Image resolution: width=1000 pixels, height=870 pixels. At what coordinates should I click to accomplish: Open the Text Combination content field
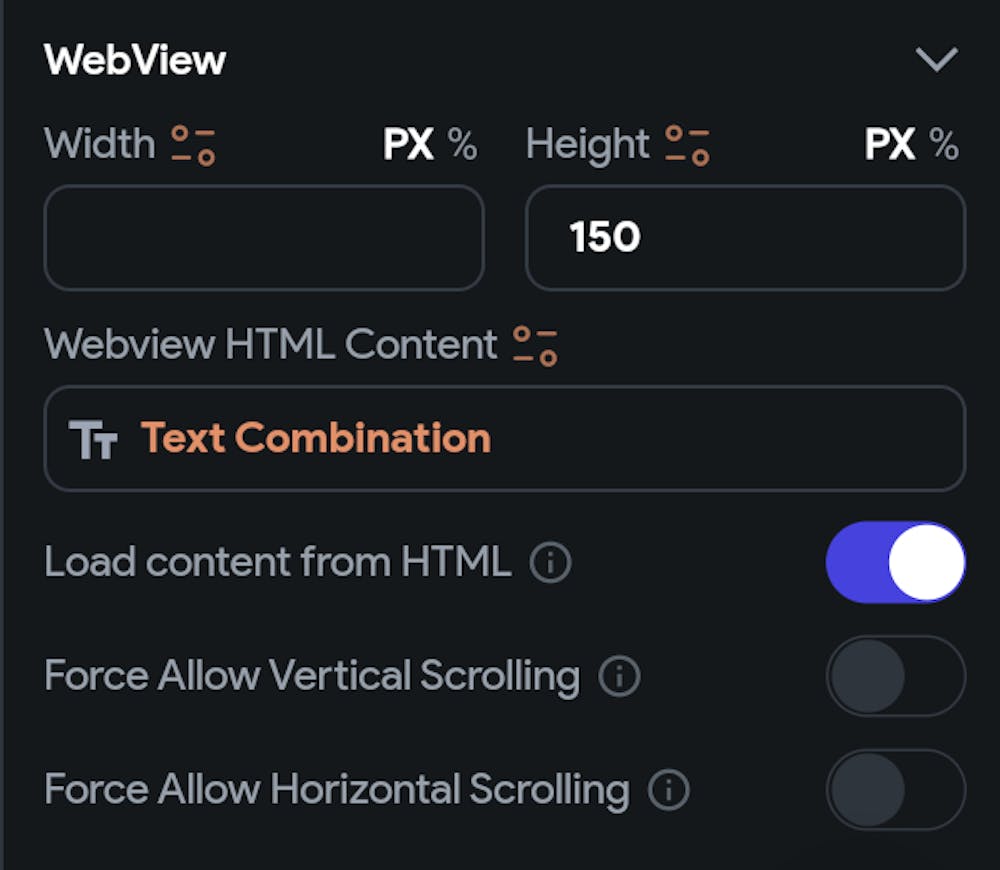click(x=505, y=439)
